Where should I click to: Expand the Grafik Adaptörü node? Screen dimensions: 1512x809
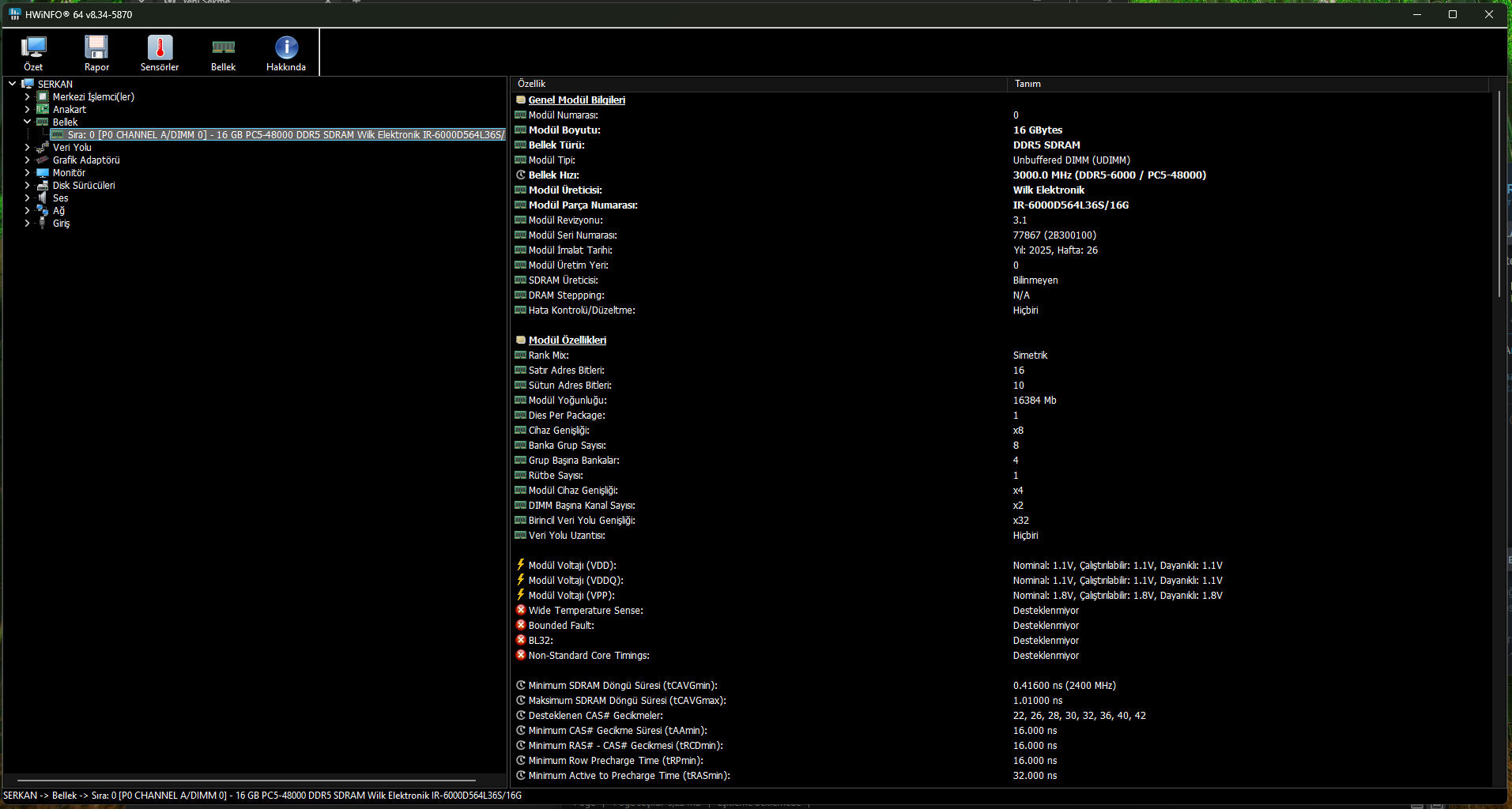click(28, 160)
